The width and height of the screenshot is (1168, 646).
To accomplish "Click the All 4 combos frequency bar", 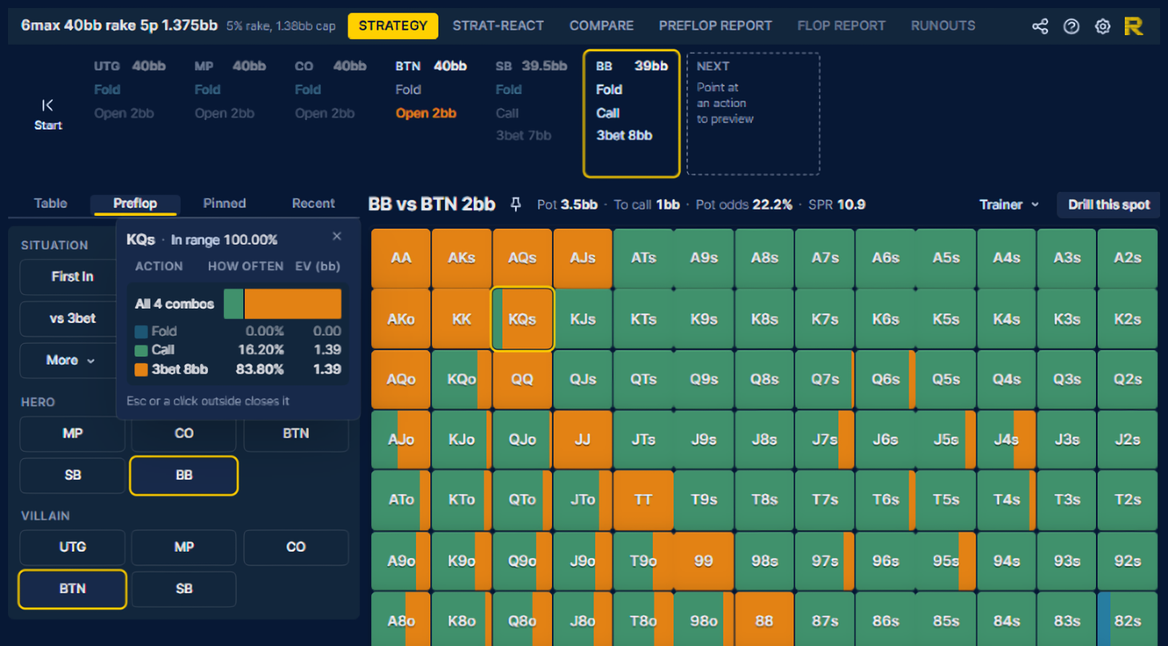I will [x=282, y=304].
